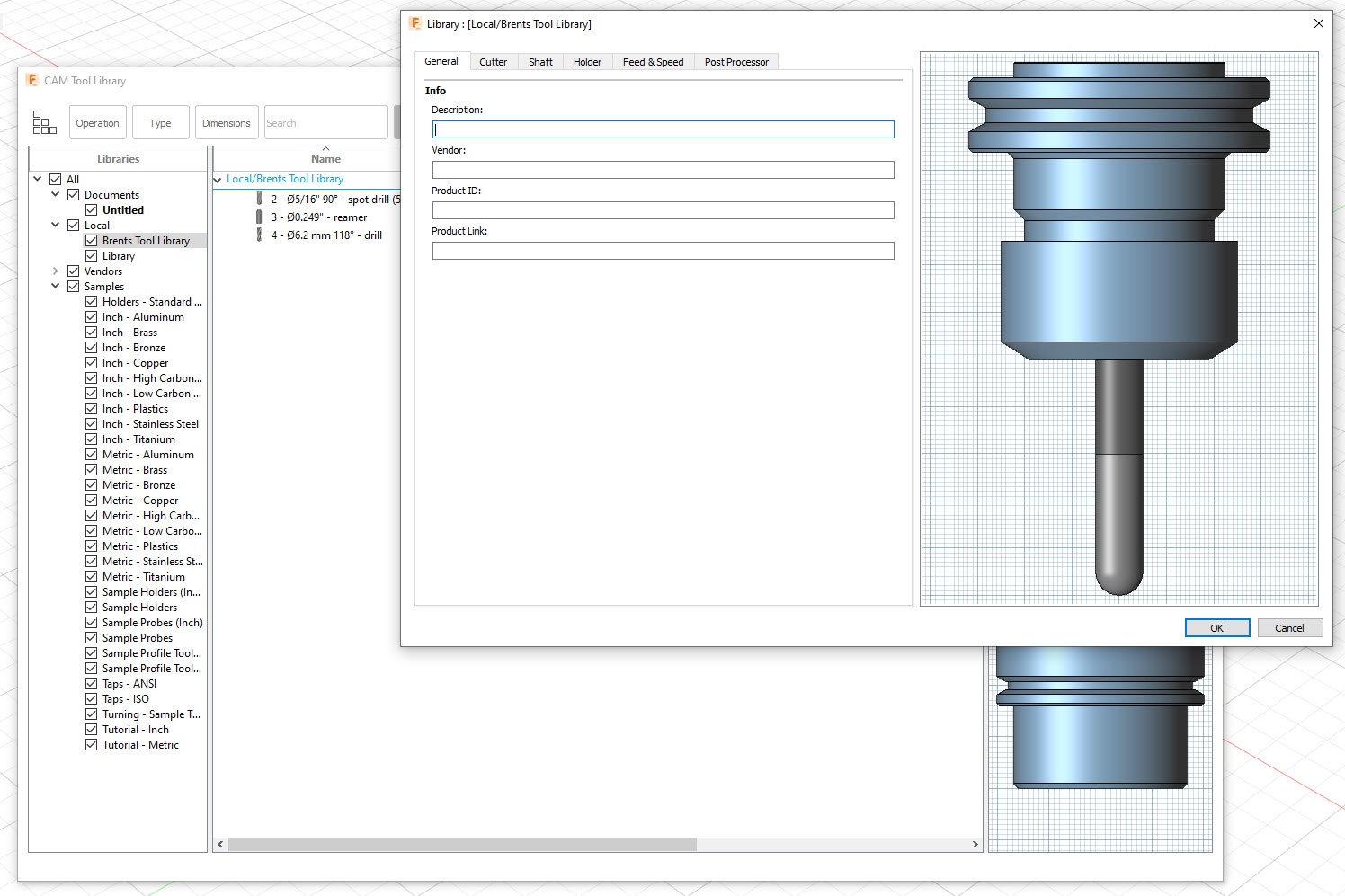Viewport: 1345px width, 896px height.
Task: Click the CAM Tool Library window icon
Action: pyautogui.click(x=31, y=80)
